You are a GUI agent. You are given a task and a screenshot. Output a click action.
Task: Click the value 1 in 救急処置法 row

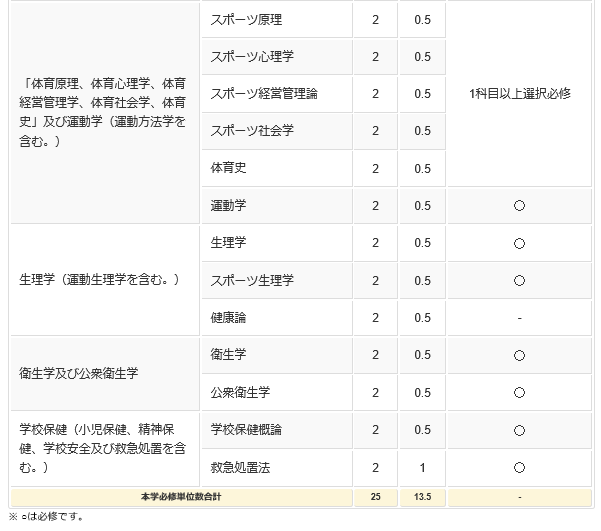pos(422,468)
